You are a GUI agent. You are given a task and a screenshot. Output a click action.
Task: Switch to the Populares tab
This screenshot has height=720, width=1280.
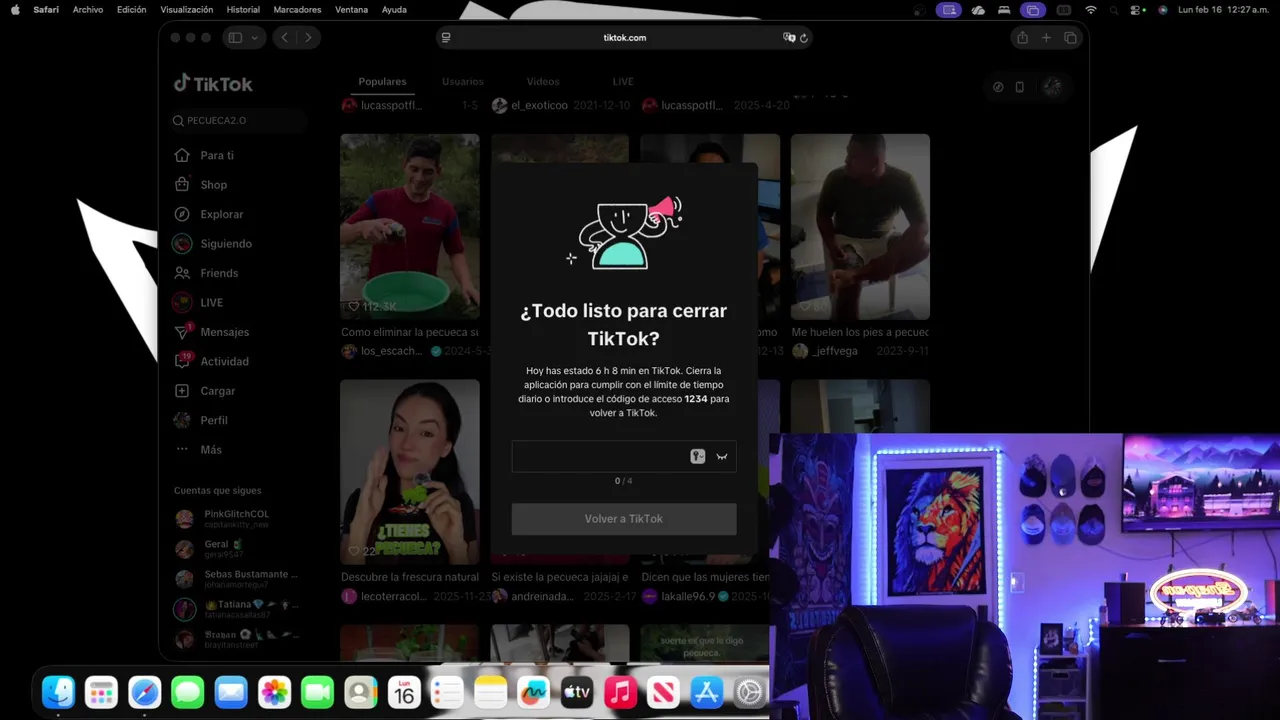(x=382, y=82)
